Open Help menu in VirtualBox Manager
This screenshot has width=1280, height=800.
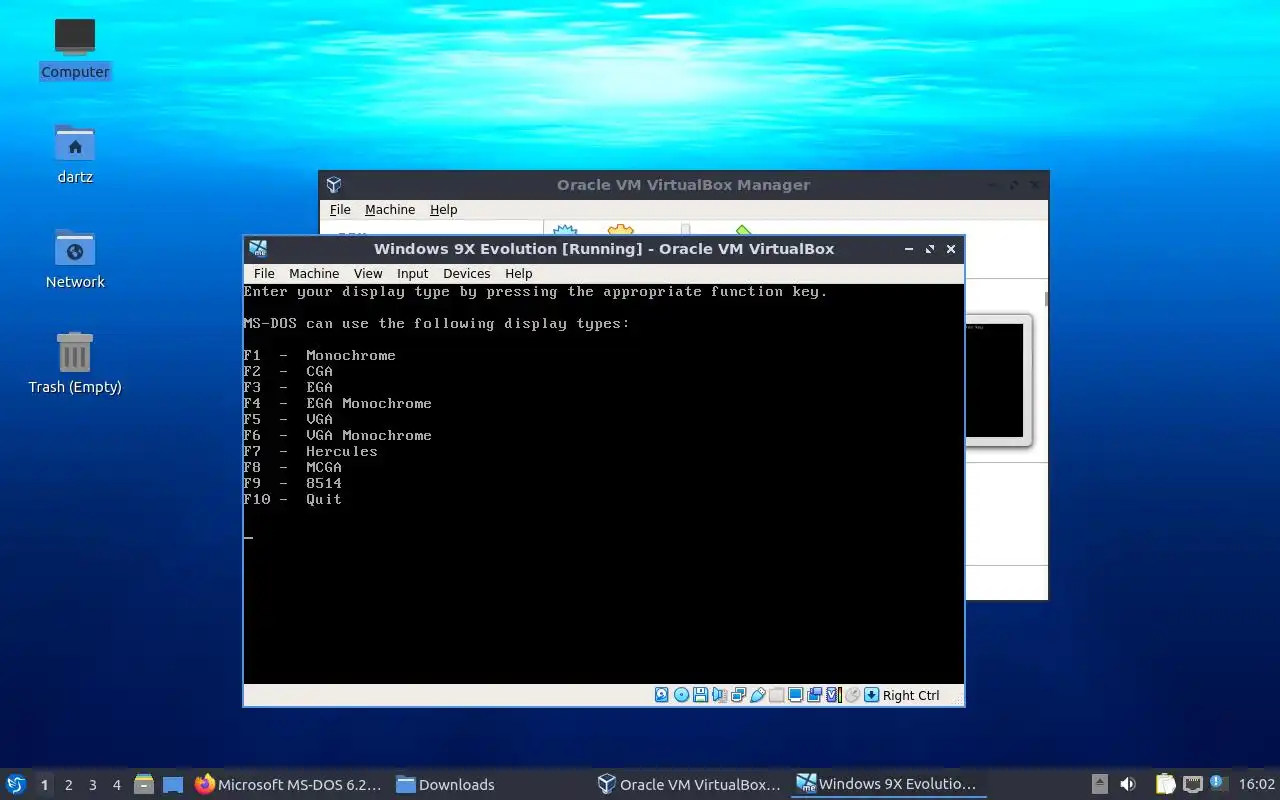pos(444,209)
